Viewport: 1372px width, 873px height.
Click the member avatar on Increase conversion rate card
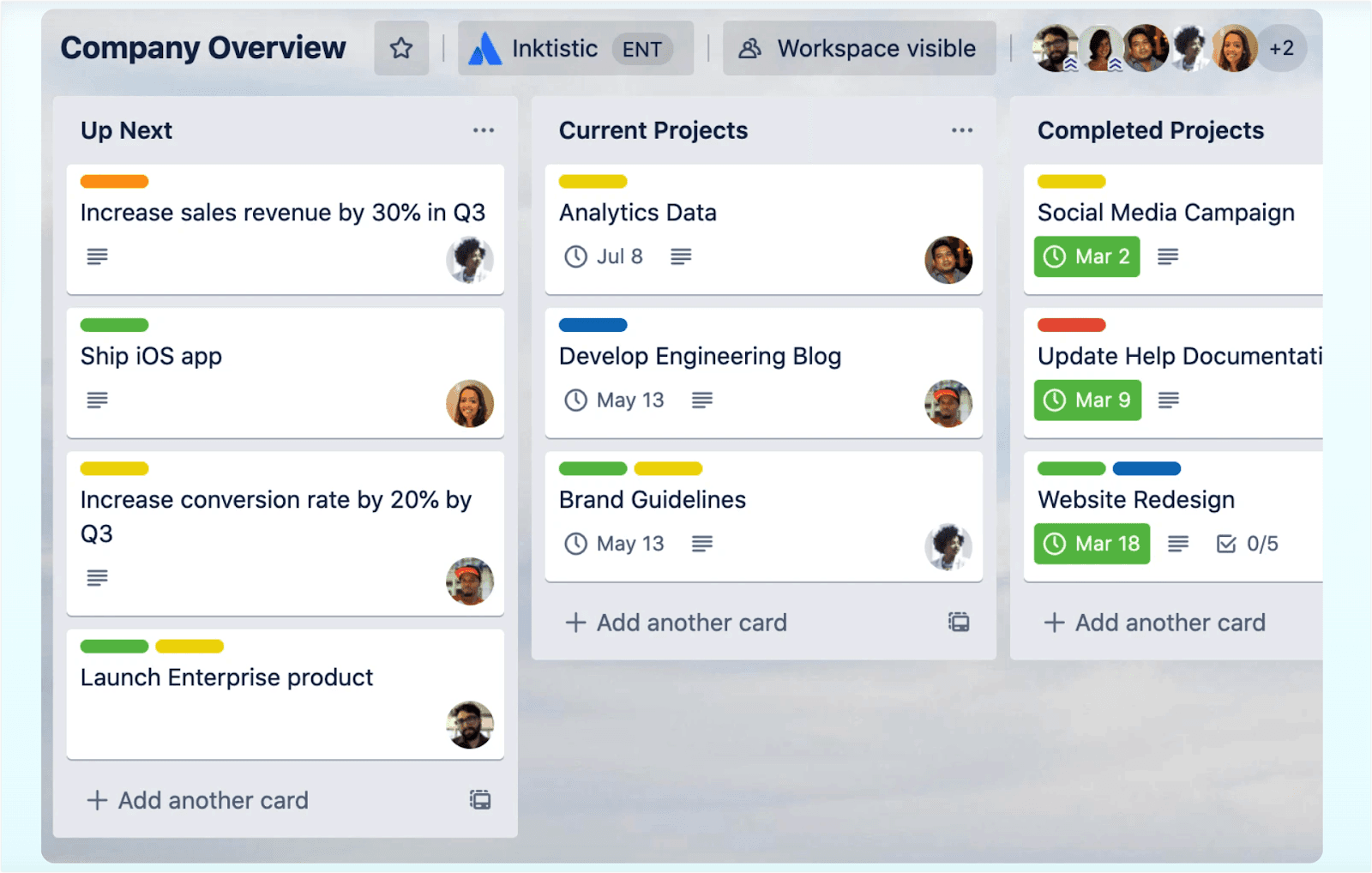click(470, 581)
